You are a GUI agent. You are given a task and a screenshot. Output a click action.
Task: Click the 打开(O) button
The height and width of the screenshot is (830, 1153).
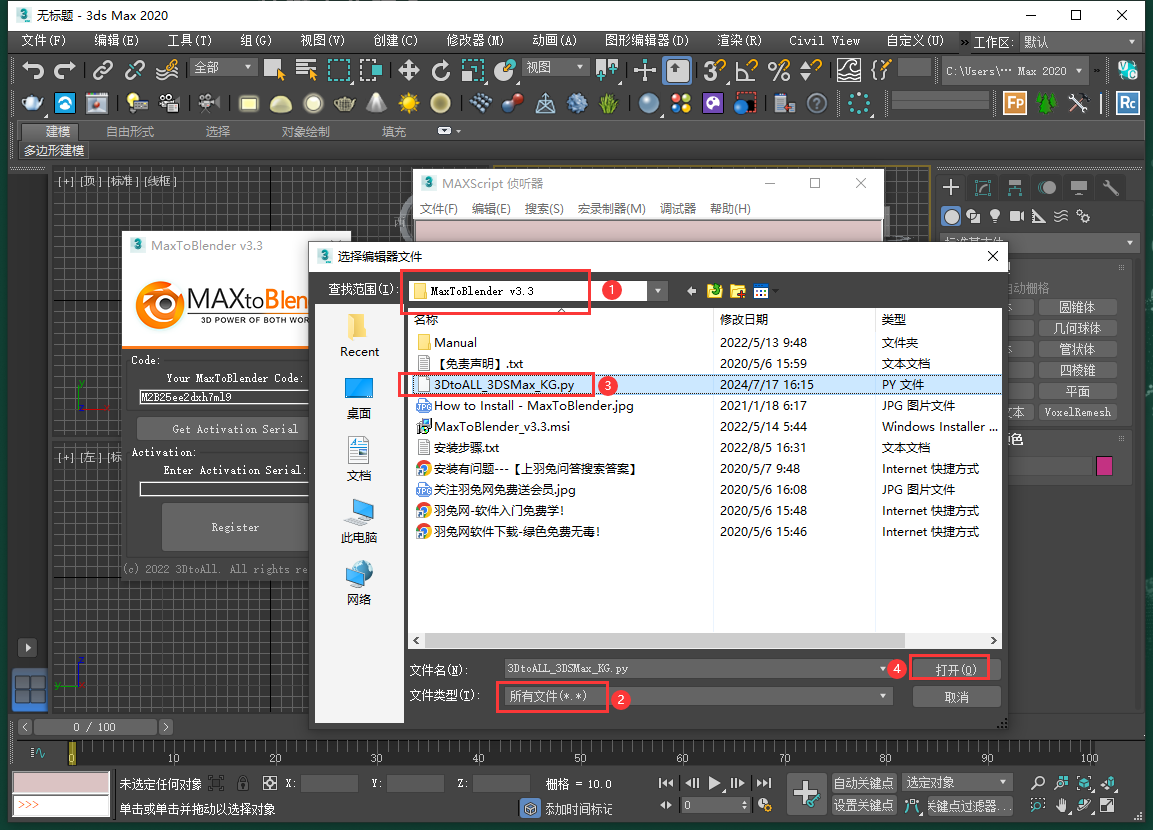point(956,670)
